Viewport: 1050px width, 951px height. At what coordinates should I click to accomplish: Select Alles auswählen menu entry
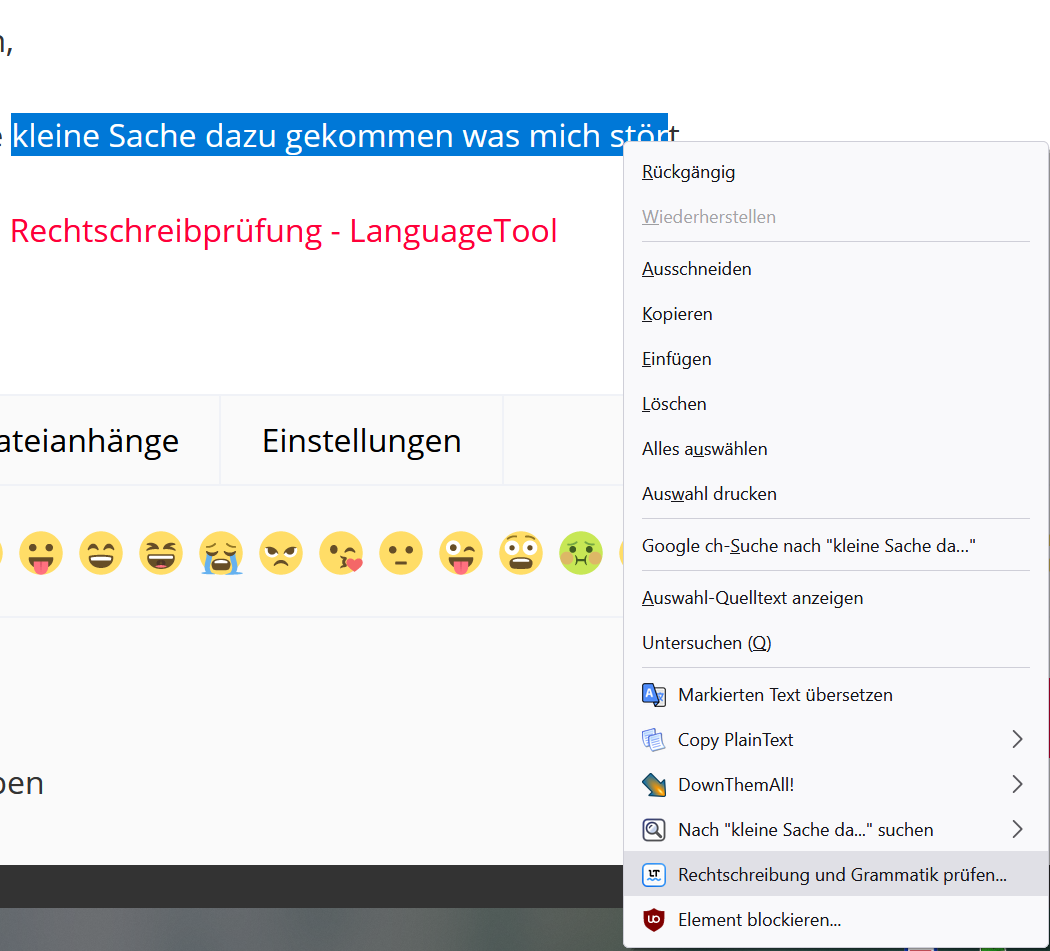click(x=836, y=449)
